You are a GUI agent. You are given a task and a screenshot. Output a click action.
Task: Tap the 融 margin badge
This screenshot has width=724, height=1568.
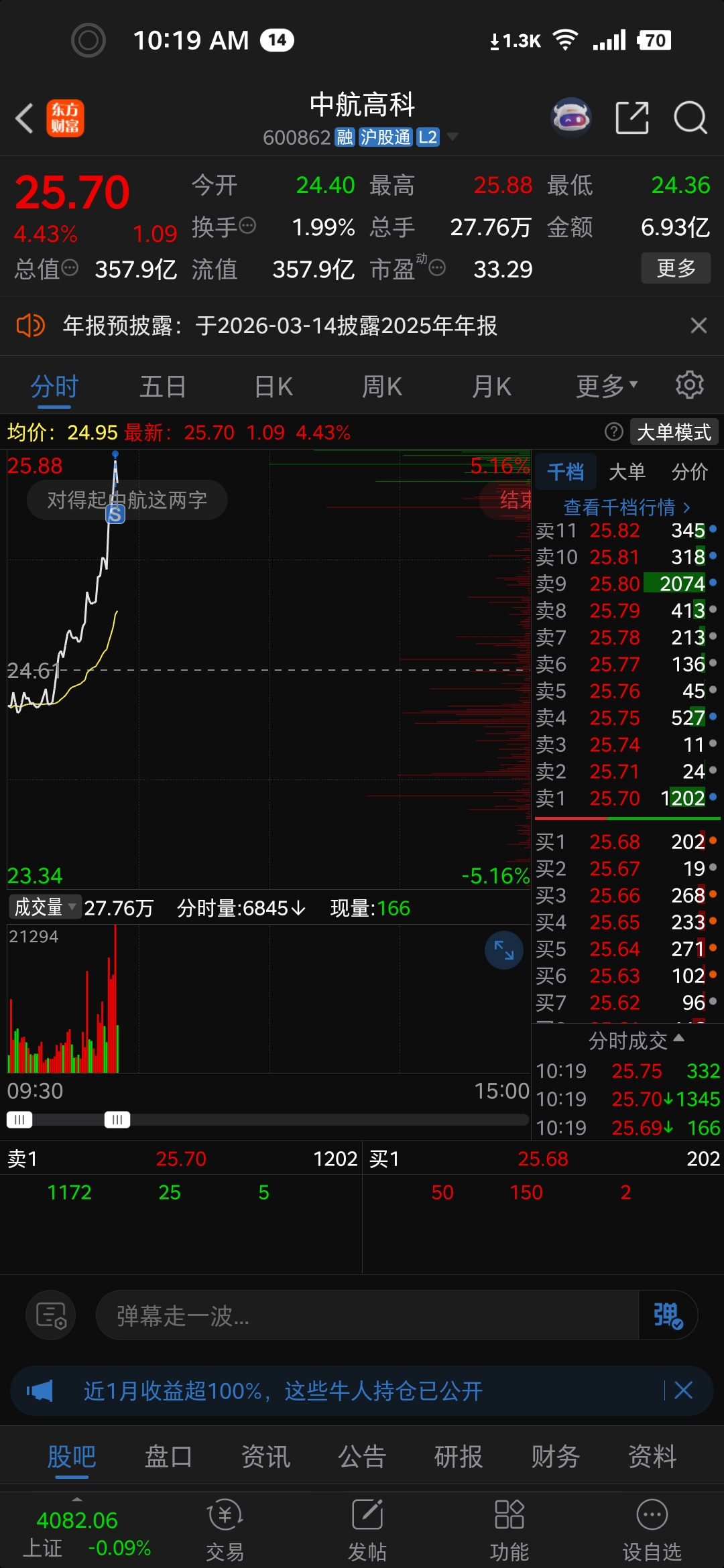click(x=345, y=137)
